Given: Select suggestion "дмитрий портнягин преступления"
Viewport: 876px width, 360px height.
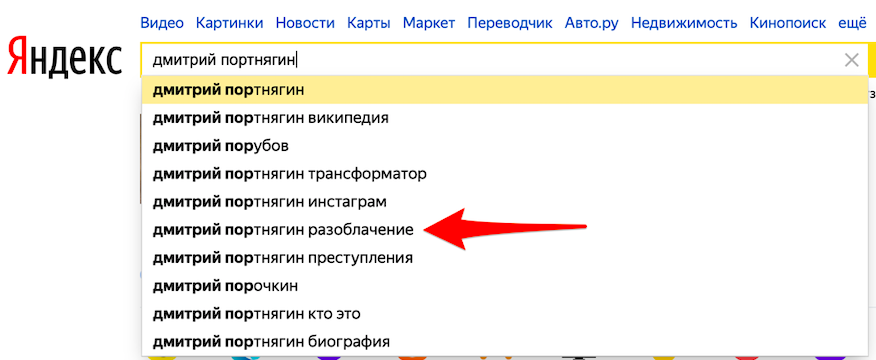Looking at the screenshot, I should pos(504,258).
